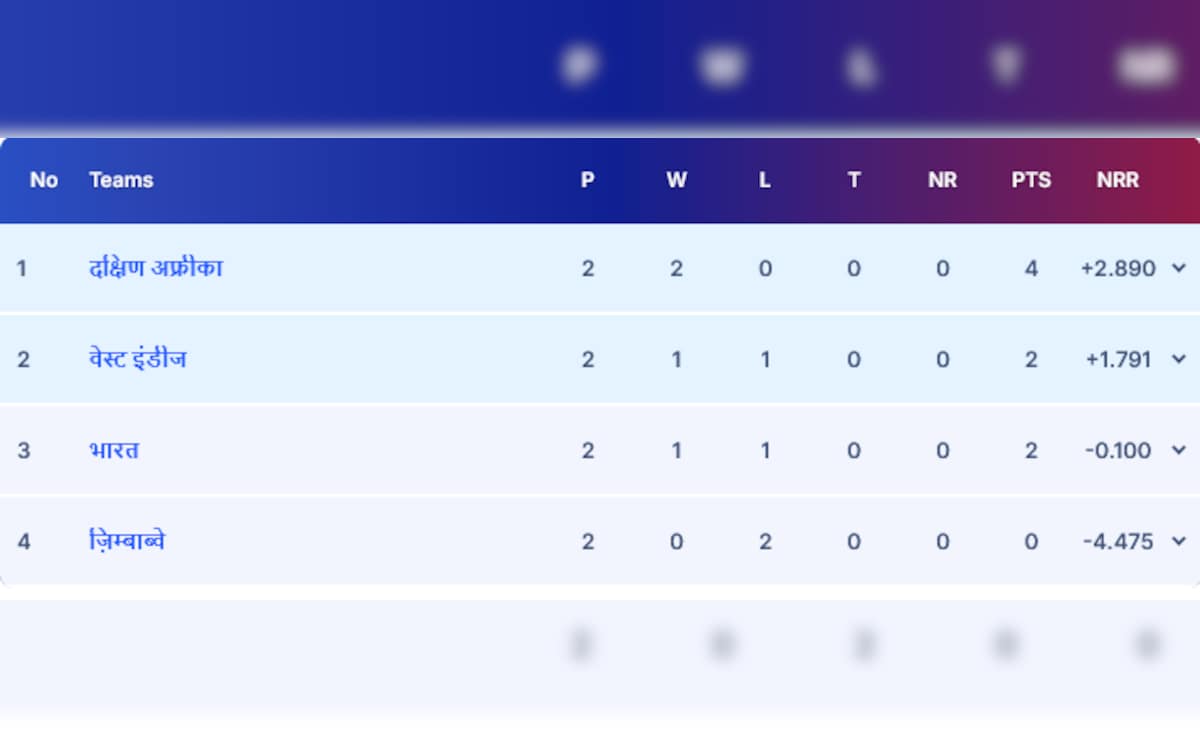Expand West Indies row details chevron
This screenshot has width=1200, height=738.
pos(1179,359)
